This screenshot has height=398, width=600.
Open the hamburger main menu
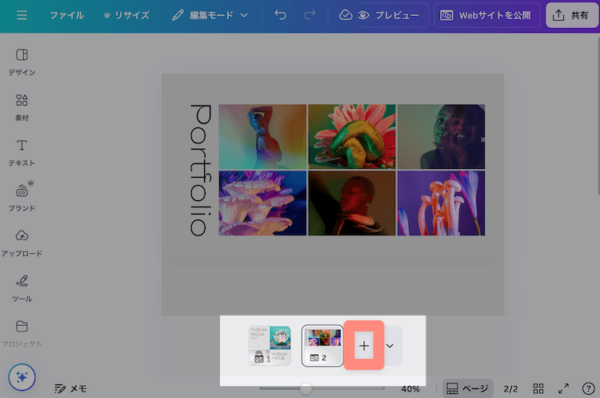(x=22, y=15)
